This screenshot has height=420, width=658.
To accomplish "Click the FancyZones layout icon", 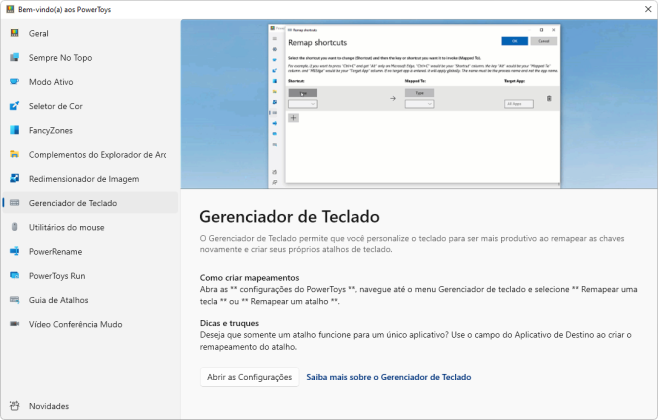I will tap(15, 130).
